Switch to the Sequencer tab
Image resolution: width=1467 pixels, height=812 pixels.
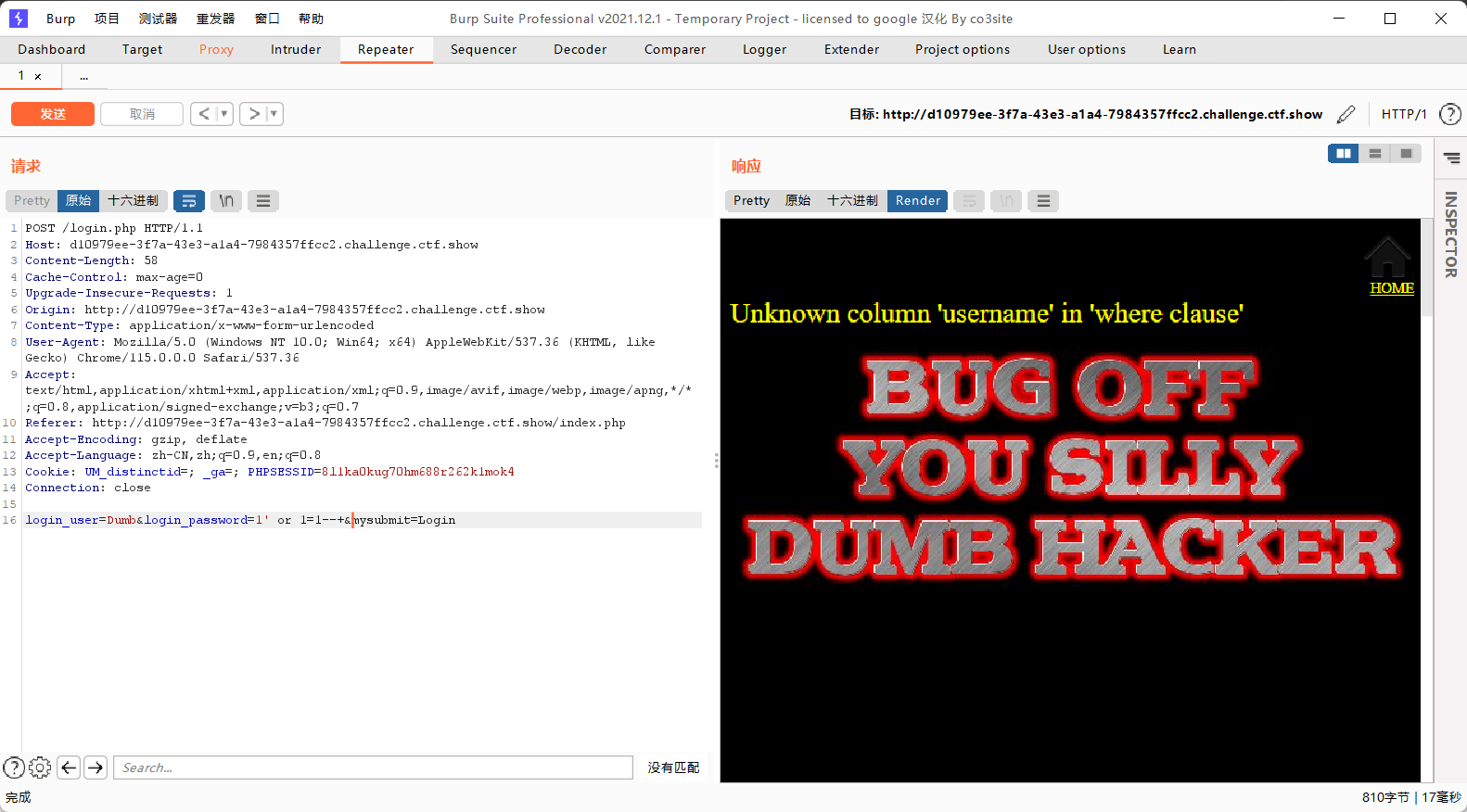click(x=483, y=49)
